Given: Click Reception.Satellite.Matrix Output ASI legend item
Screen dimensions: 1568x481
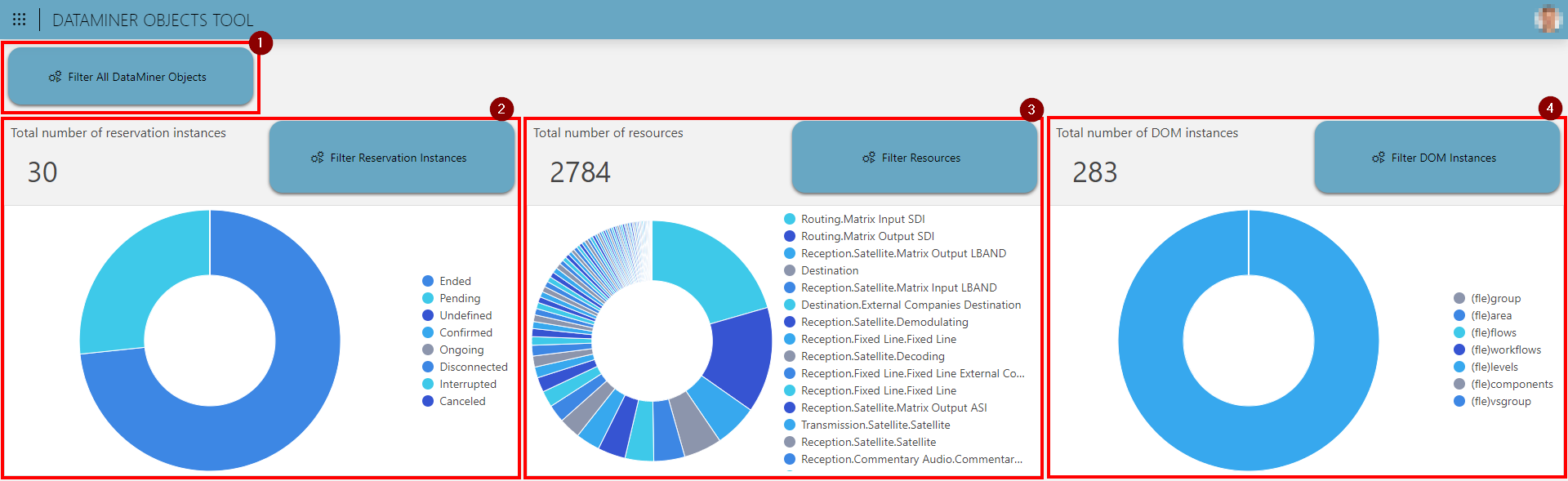Looking at the screenshot, I should [885, 408].
